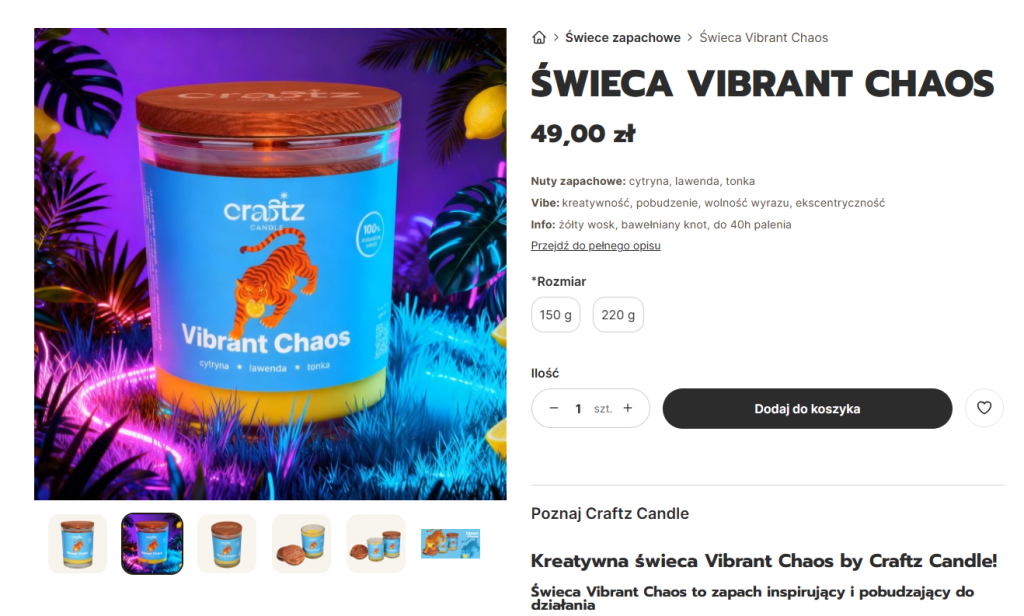Viewport: 1024px width, 616px height.
Task: Go to the home page via house icon
Action: (x=539, y=38)
